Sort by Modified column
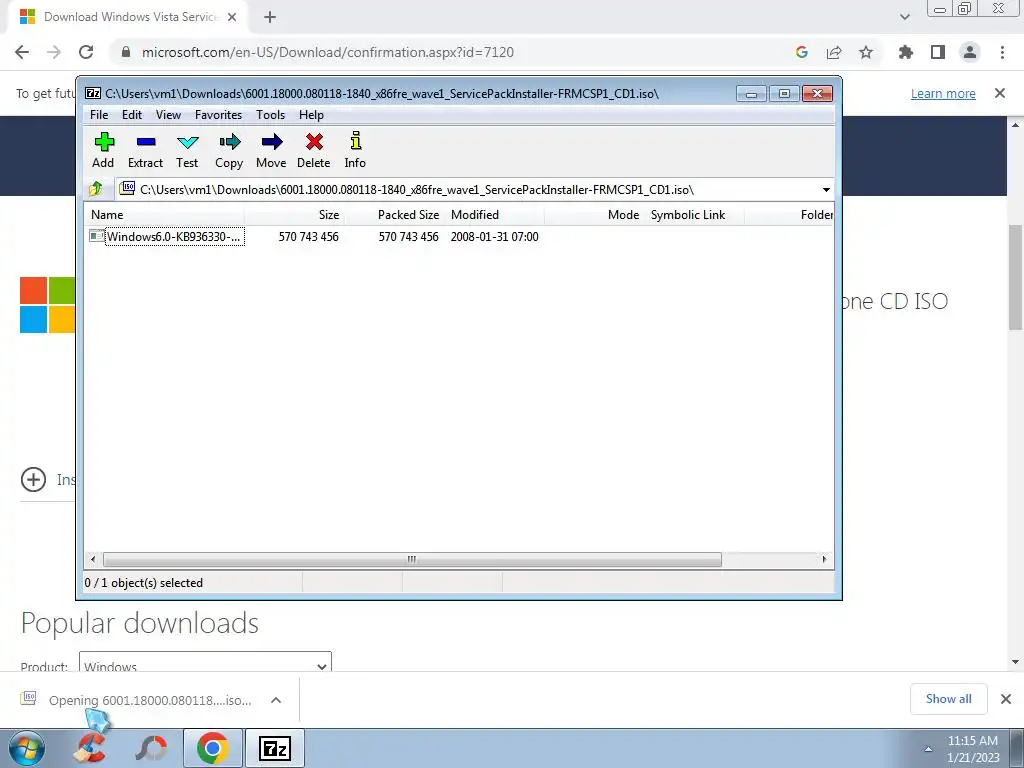This screenshot has height=768, width=1024. point(494,215)
